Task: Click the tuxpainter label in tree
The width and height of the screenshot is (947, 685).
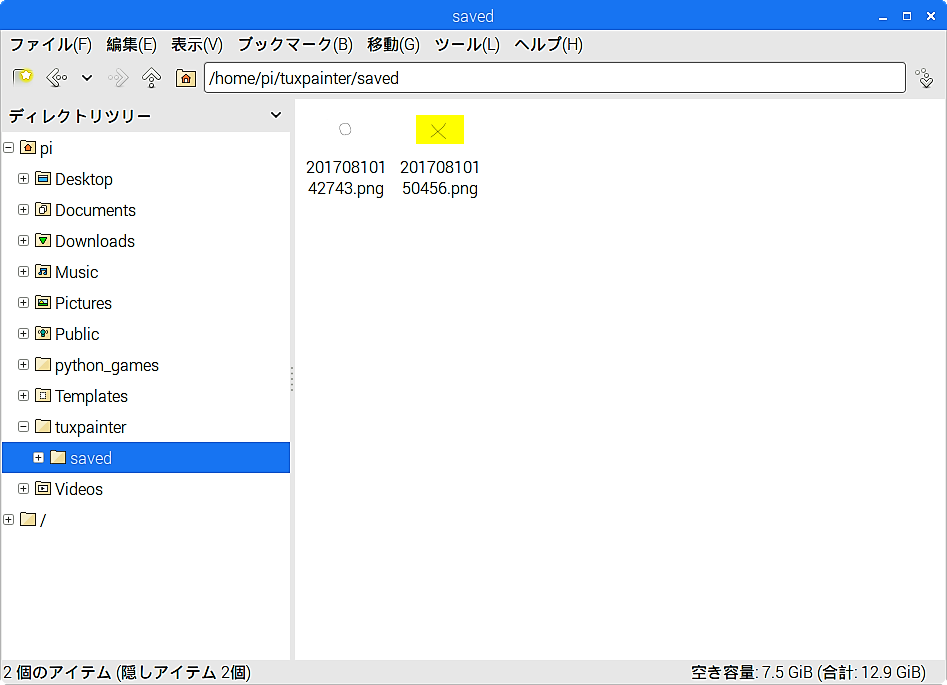Action: pyautogui.click(x=91, y=427)
